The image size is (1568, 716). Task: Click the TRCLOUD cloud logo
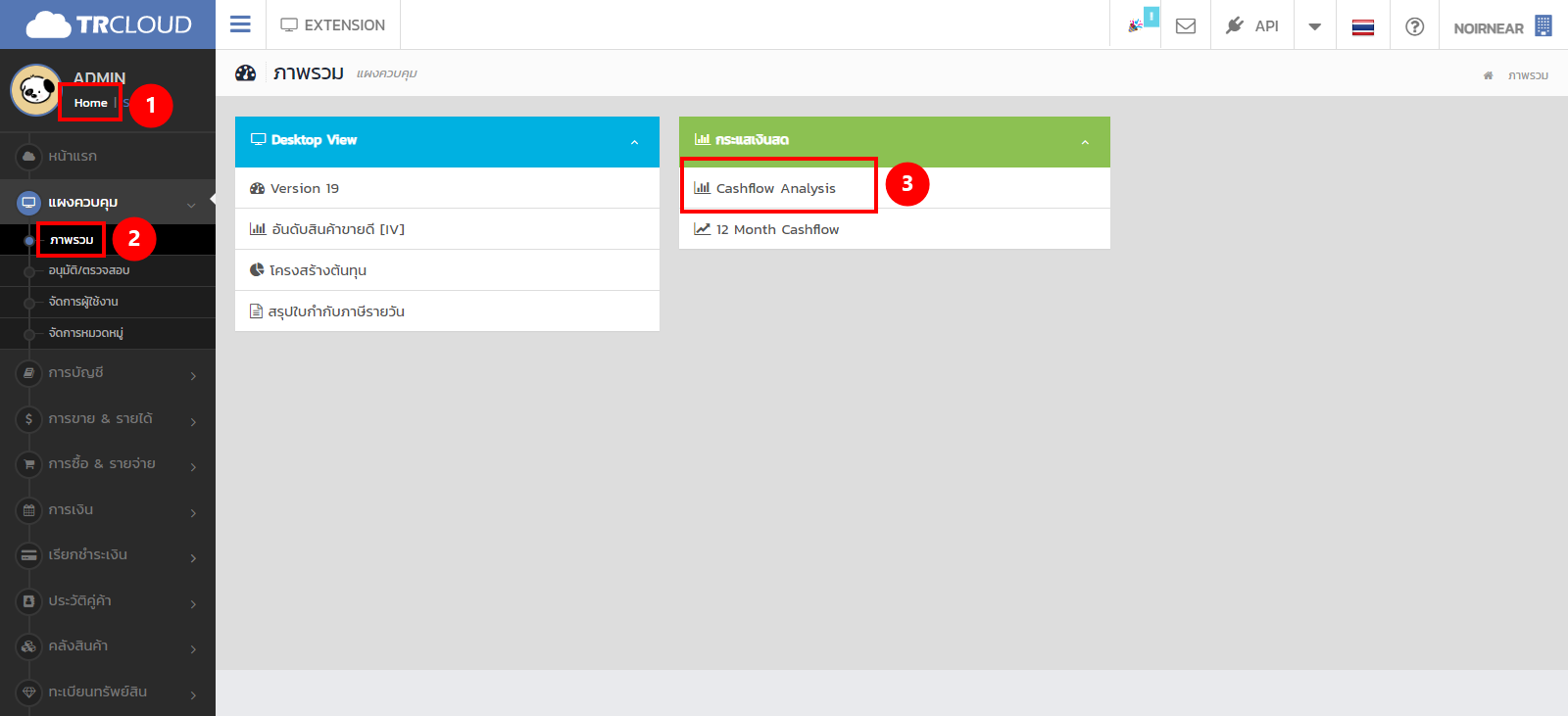coord(108,24)
